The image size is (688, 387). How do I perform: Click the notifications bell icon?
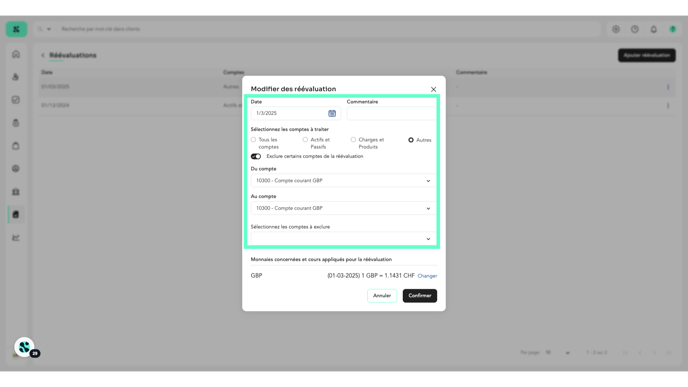654,29
